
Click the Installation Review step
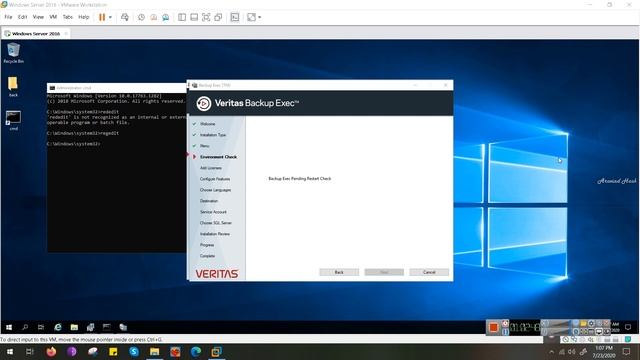pos(215,234)
